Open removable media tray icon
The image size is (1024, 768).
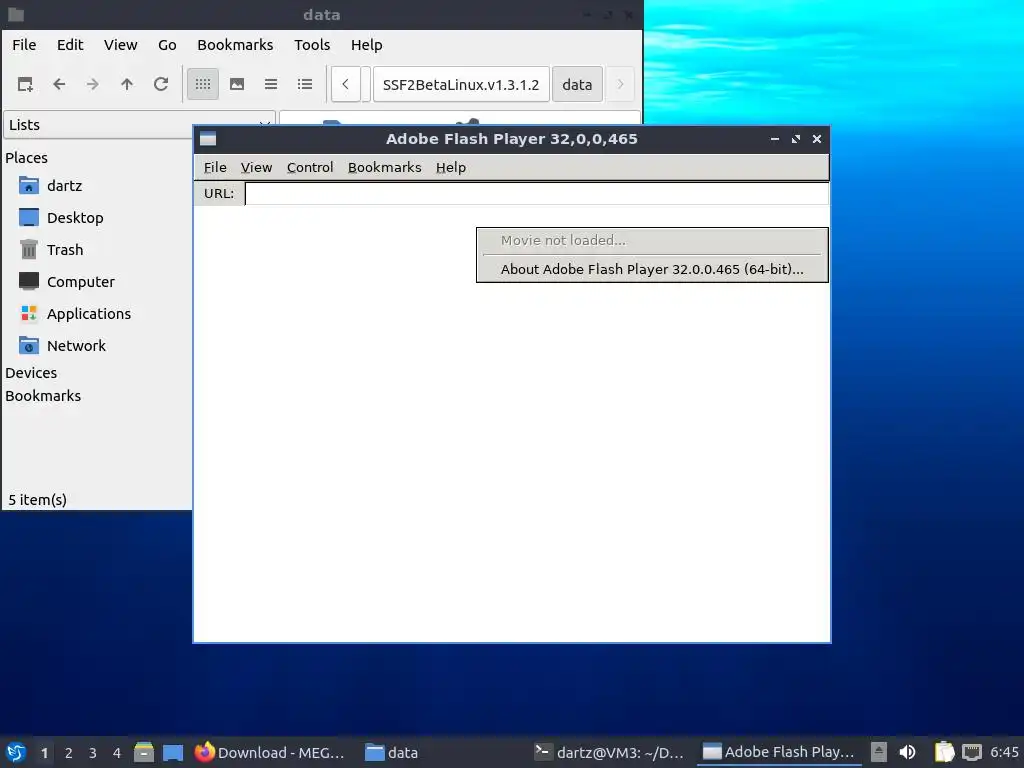(879, 752)
